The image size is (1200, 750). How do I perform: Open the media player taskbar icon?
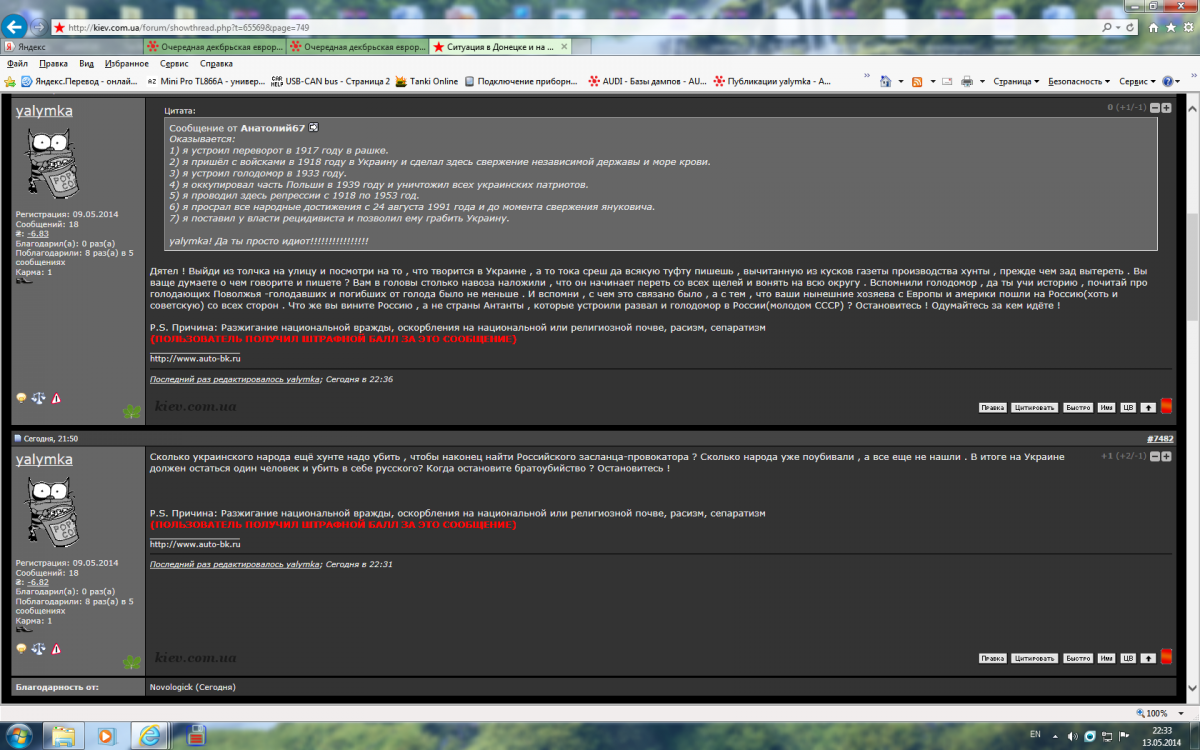click(x=107, y=735)
